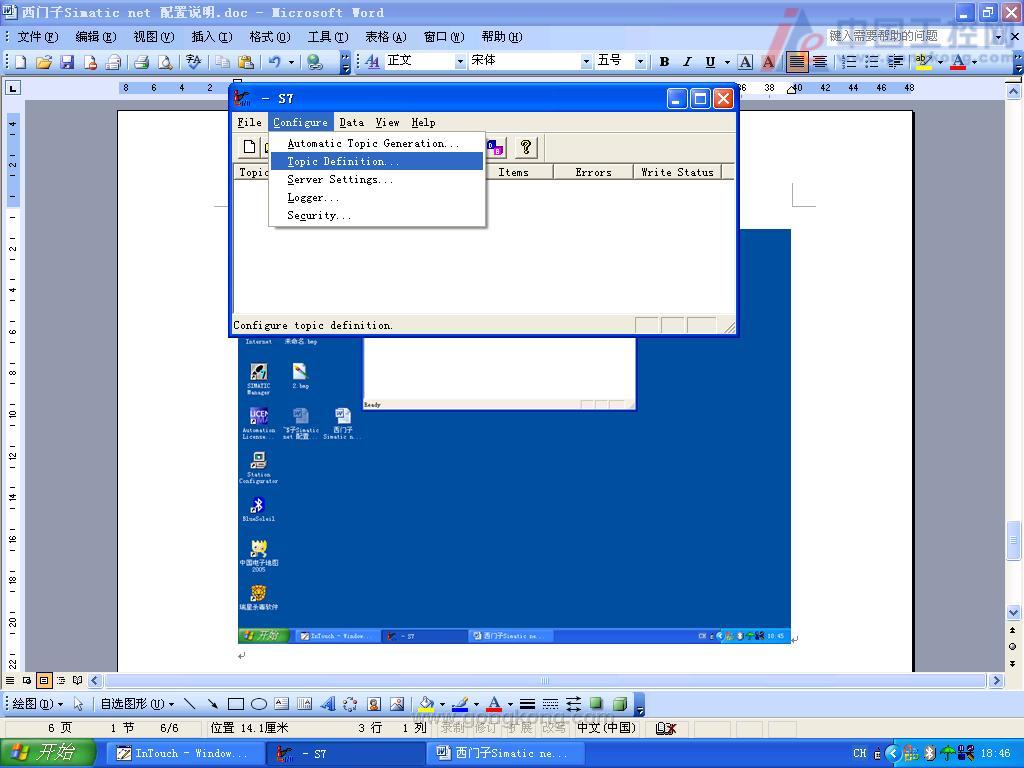Open the Shadow Style icon
The image size is (1024, 768).
point(596,703)
